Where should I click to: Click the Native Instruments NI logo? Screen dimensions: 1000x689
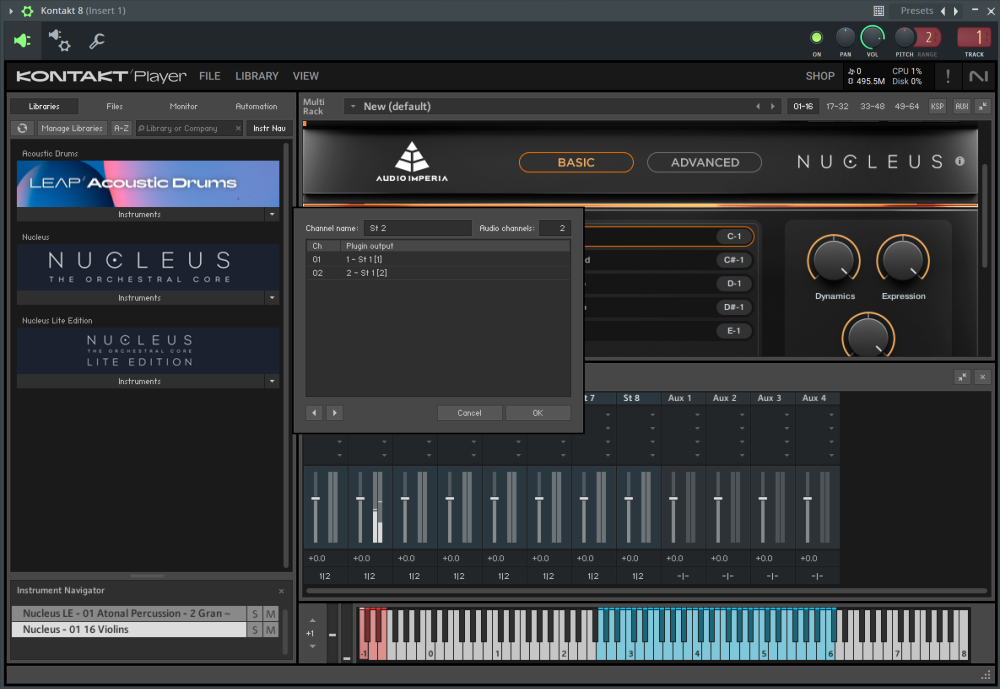[x=978, y=77]
